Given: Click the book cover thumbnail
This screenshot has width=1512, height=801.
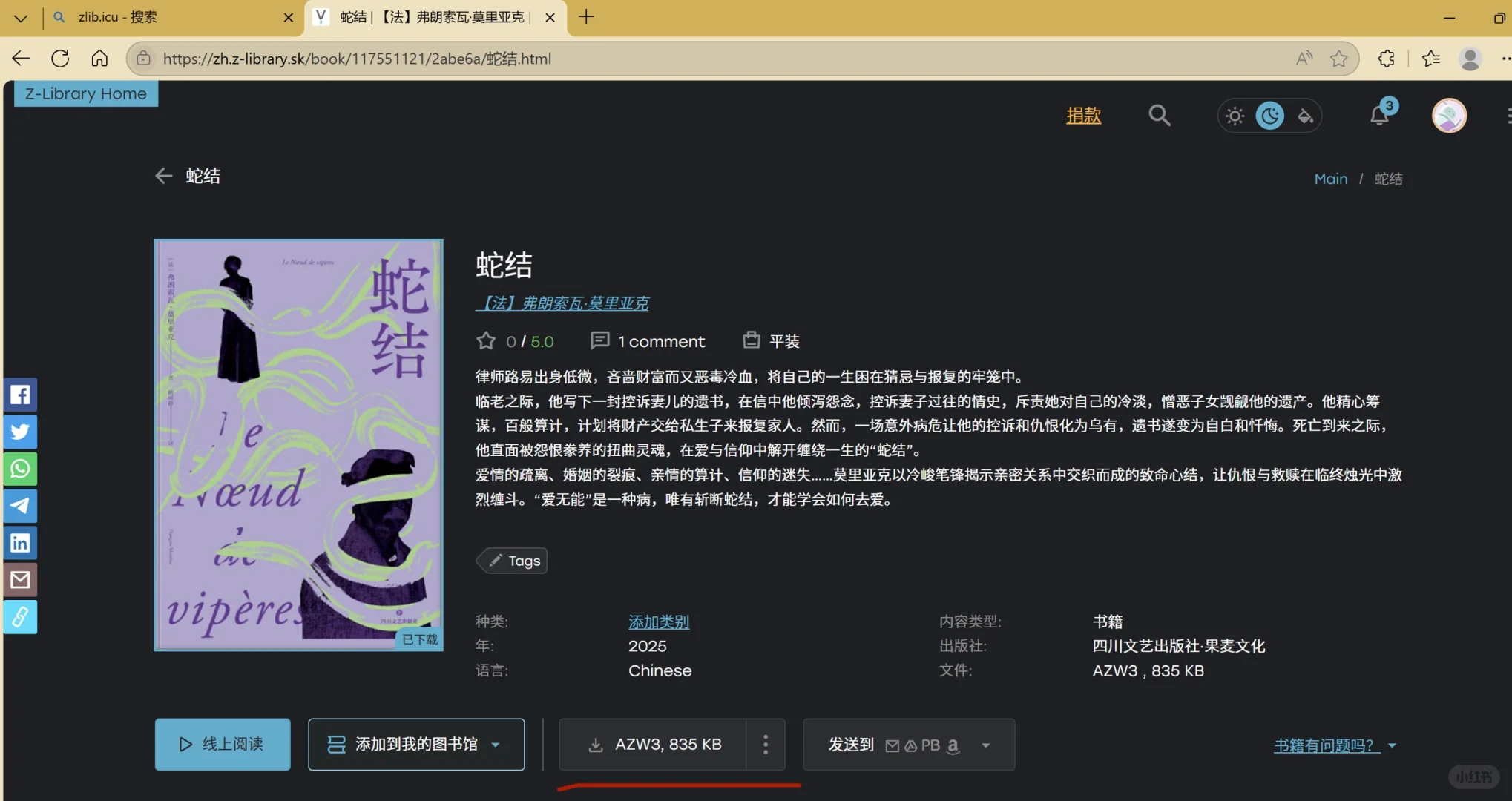Looking at the screenshot, I should 298,445.
